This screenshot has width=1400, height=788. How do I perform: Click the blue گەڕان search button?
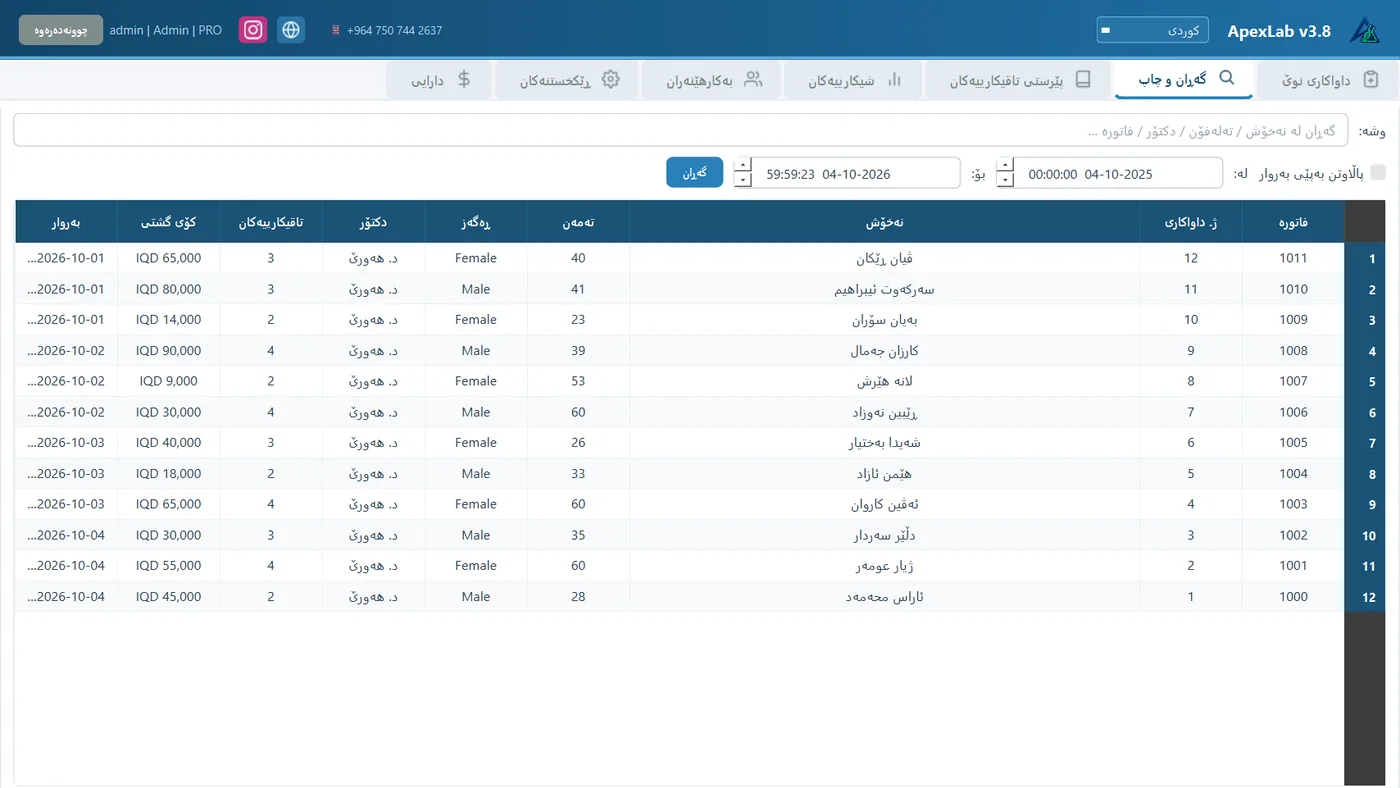694,173
